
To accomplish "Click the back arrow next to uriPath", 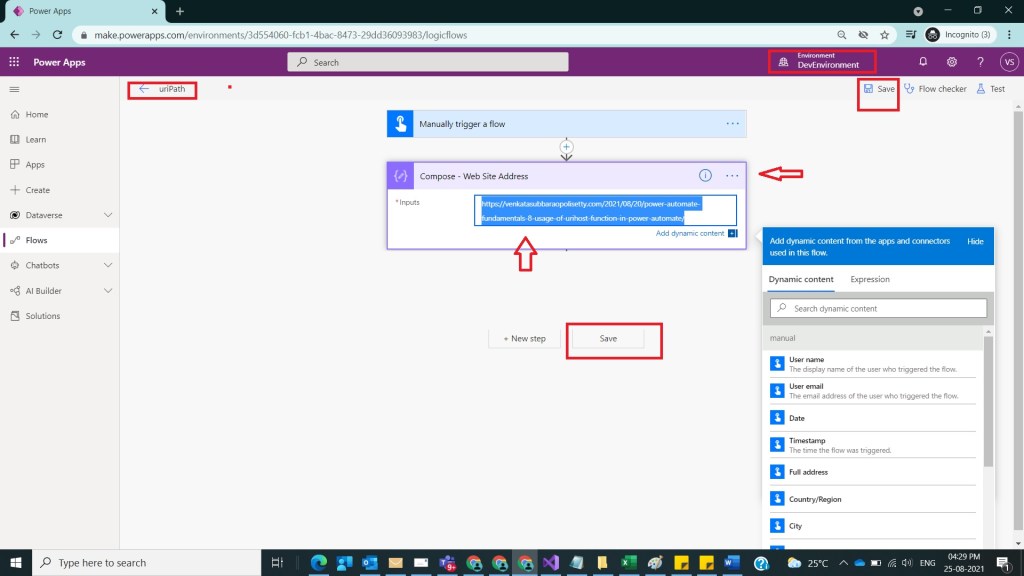I will [144, 89].
